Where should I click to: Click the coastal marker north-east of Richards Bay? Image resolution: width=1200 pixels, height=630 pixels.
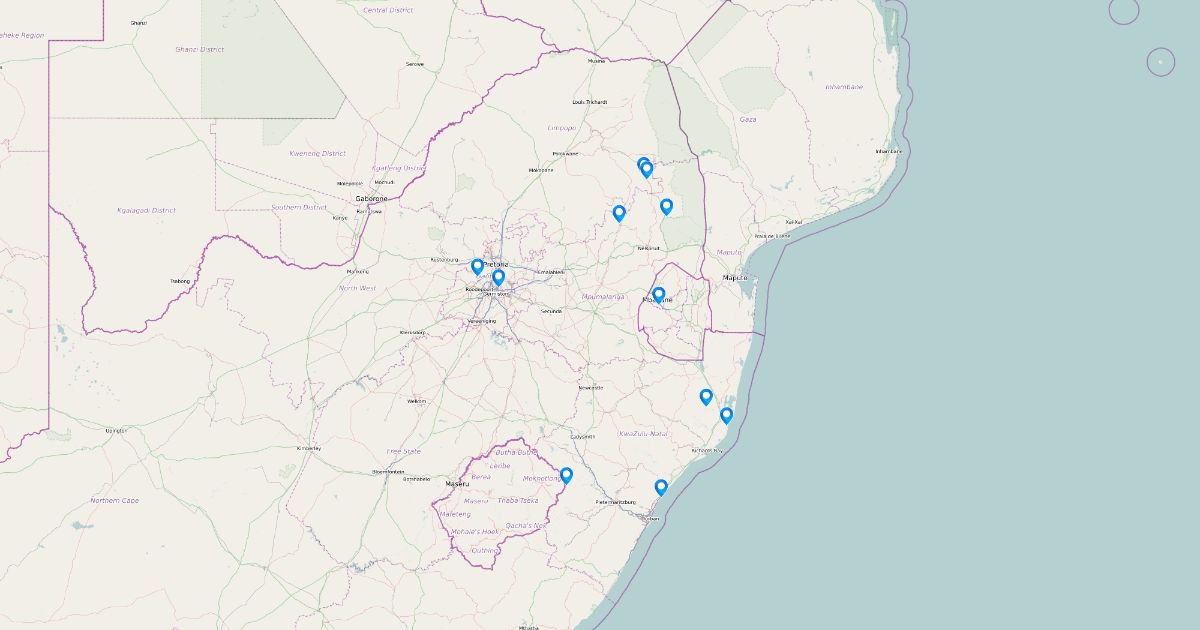(726, 415)
